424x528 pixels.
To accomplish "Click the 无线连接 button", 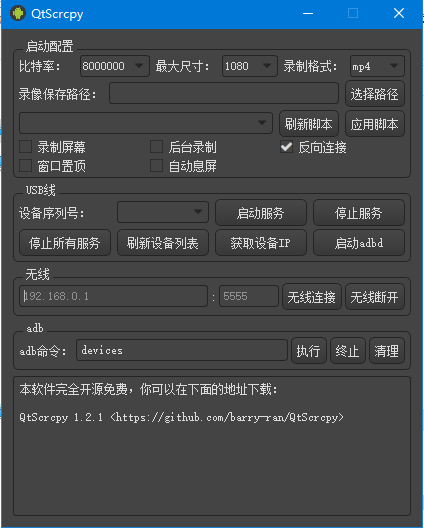I will [x=312, y=297].
